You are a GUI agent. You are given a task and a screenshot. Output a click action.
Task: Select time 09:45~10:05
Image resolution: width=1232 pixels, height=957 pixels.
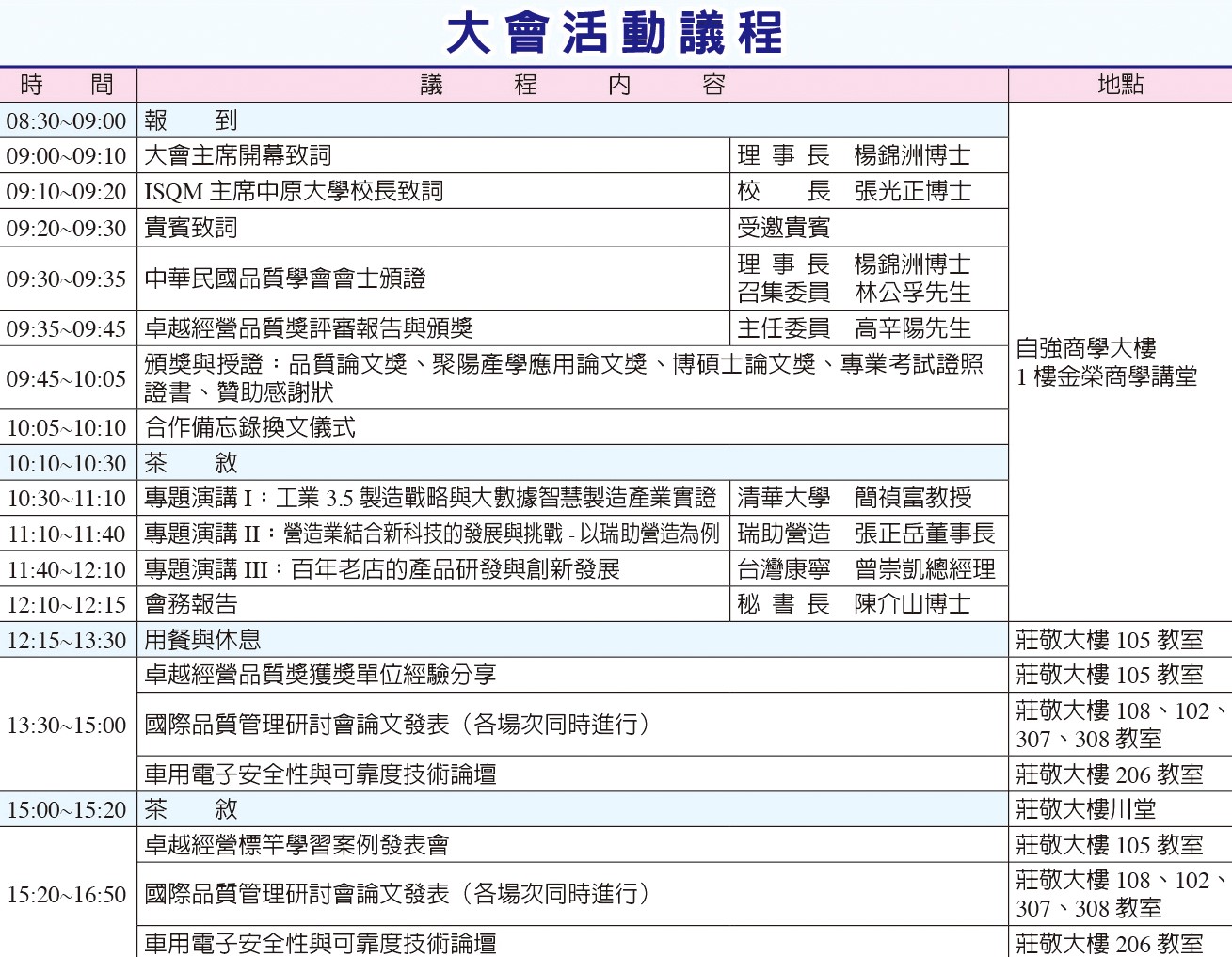click(66, 378)
